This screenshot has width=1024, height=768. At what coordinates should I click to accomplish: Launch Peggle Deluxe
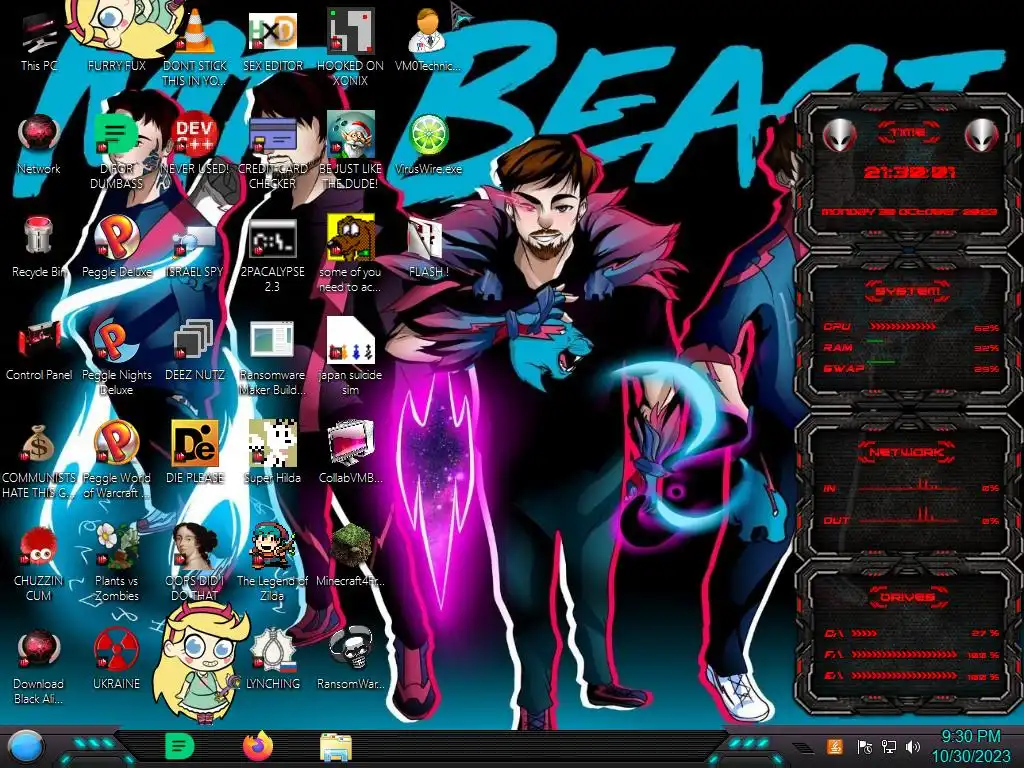pos(116,247)
